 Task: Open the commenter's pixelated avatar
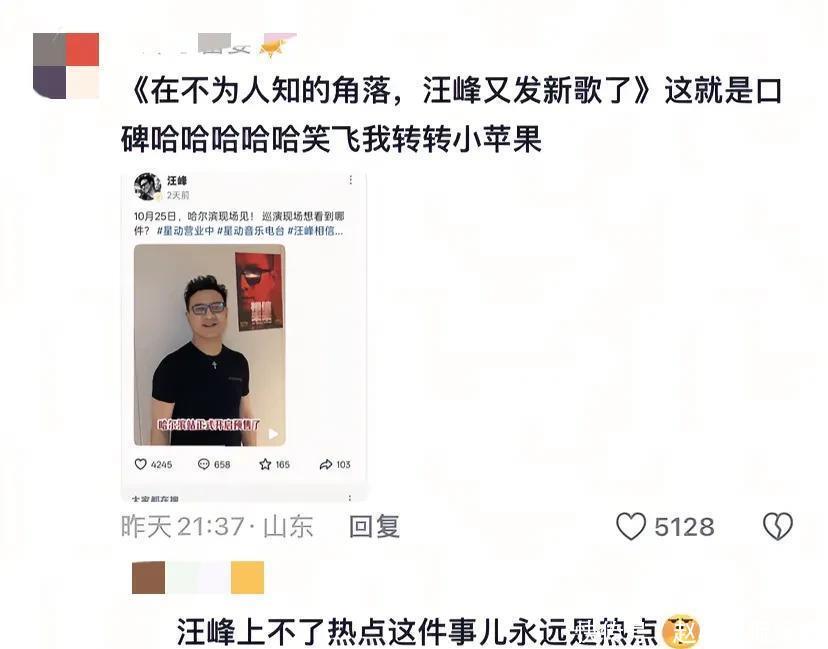(x=66, y=65)
